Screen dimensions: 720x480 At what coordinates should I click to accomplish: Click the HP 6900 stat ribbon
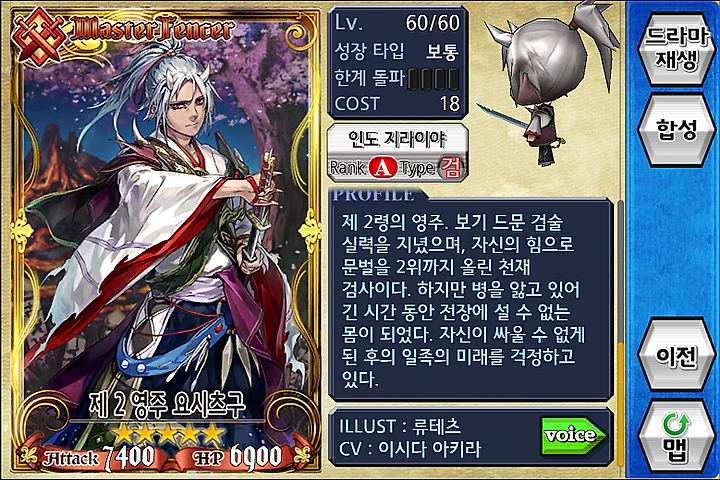click(x=236, y=456)
